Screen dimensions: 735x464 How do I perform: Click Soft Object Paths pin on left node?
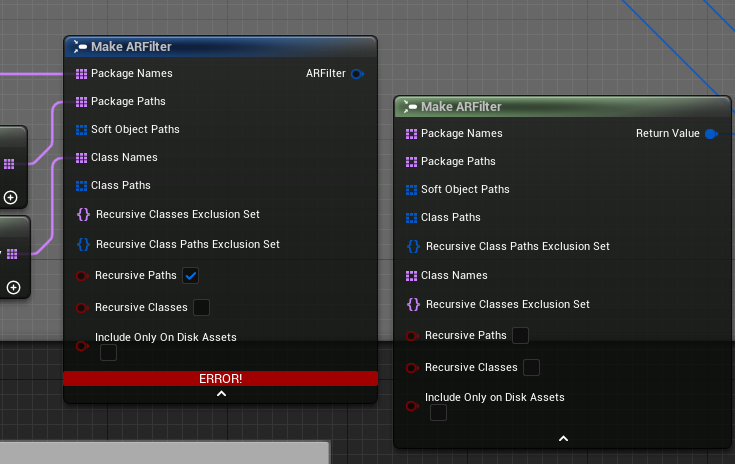click(81, 130)
